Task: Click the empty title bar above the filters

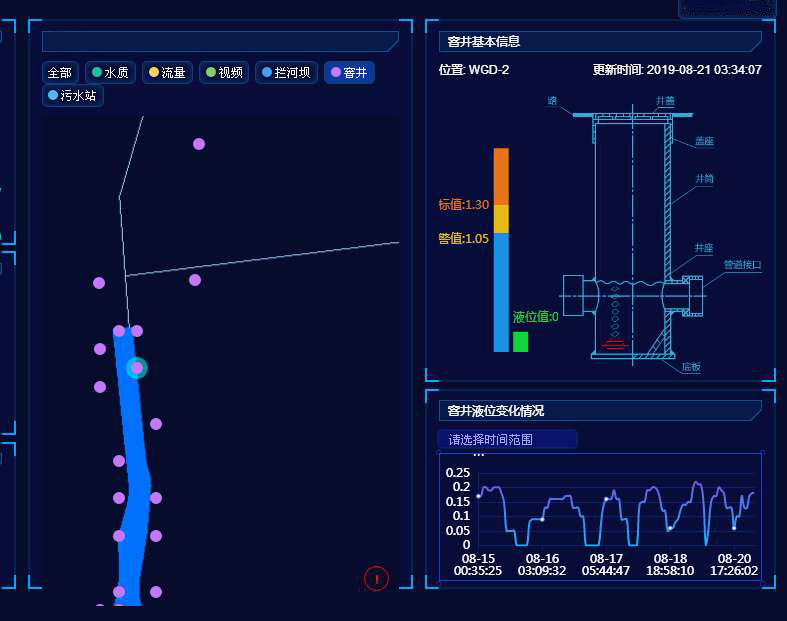Action: coord(220,42)
